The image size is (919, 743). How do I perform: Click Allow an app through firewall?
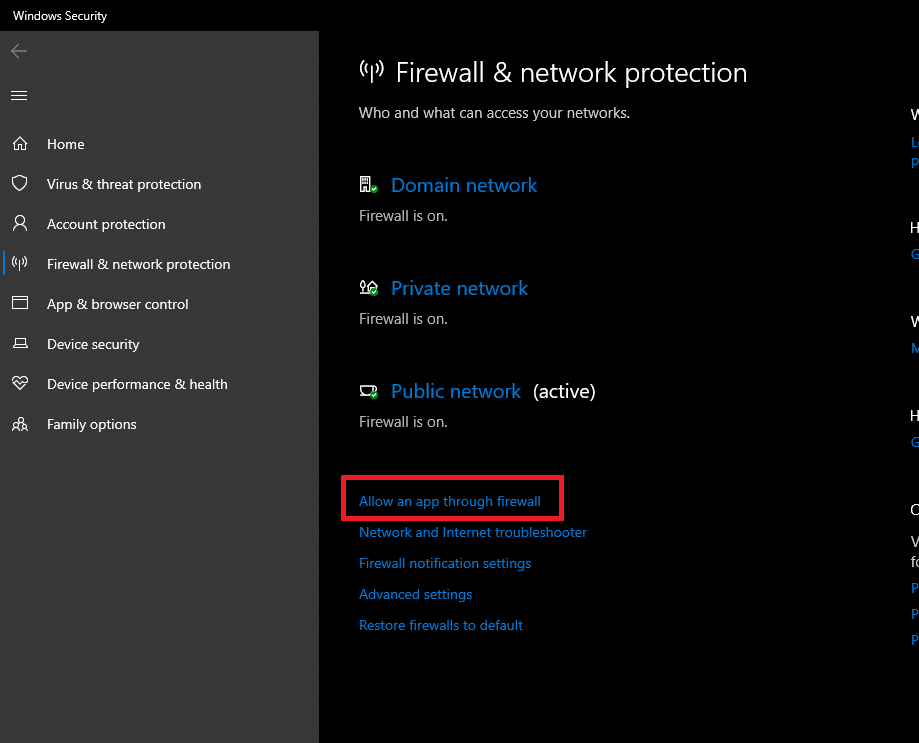450,501
